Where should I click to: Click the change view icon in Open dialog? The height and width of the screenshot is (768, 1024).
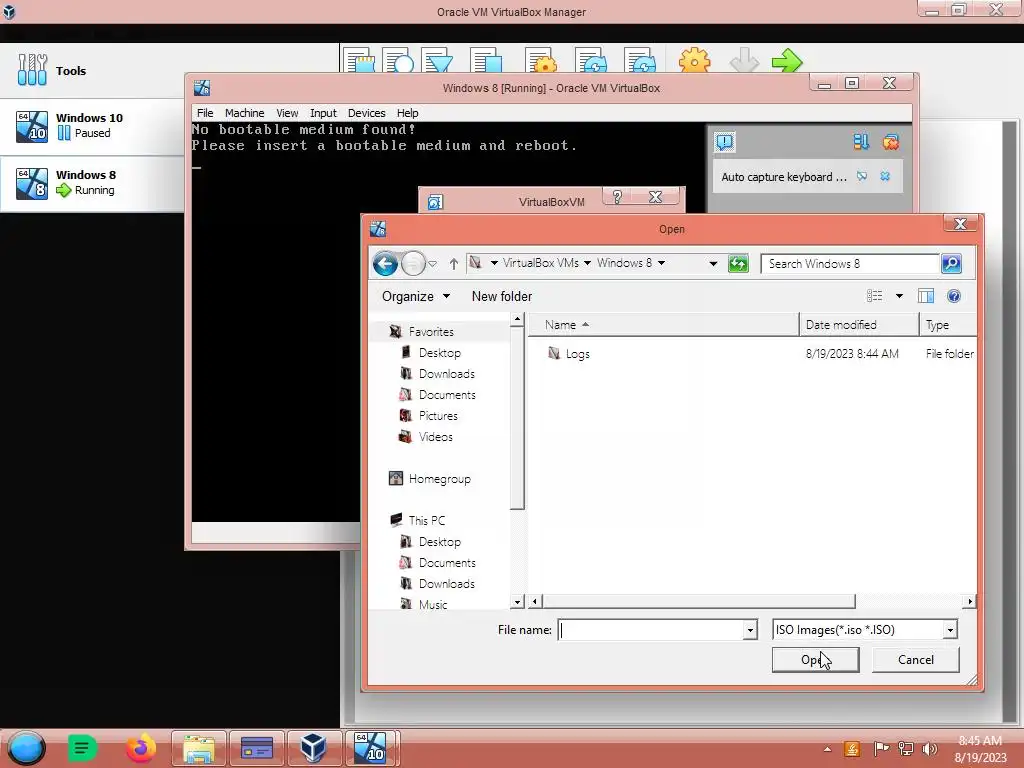[874, 296]
